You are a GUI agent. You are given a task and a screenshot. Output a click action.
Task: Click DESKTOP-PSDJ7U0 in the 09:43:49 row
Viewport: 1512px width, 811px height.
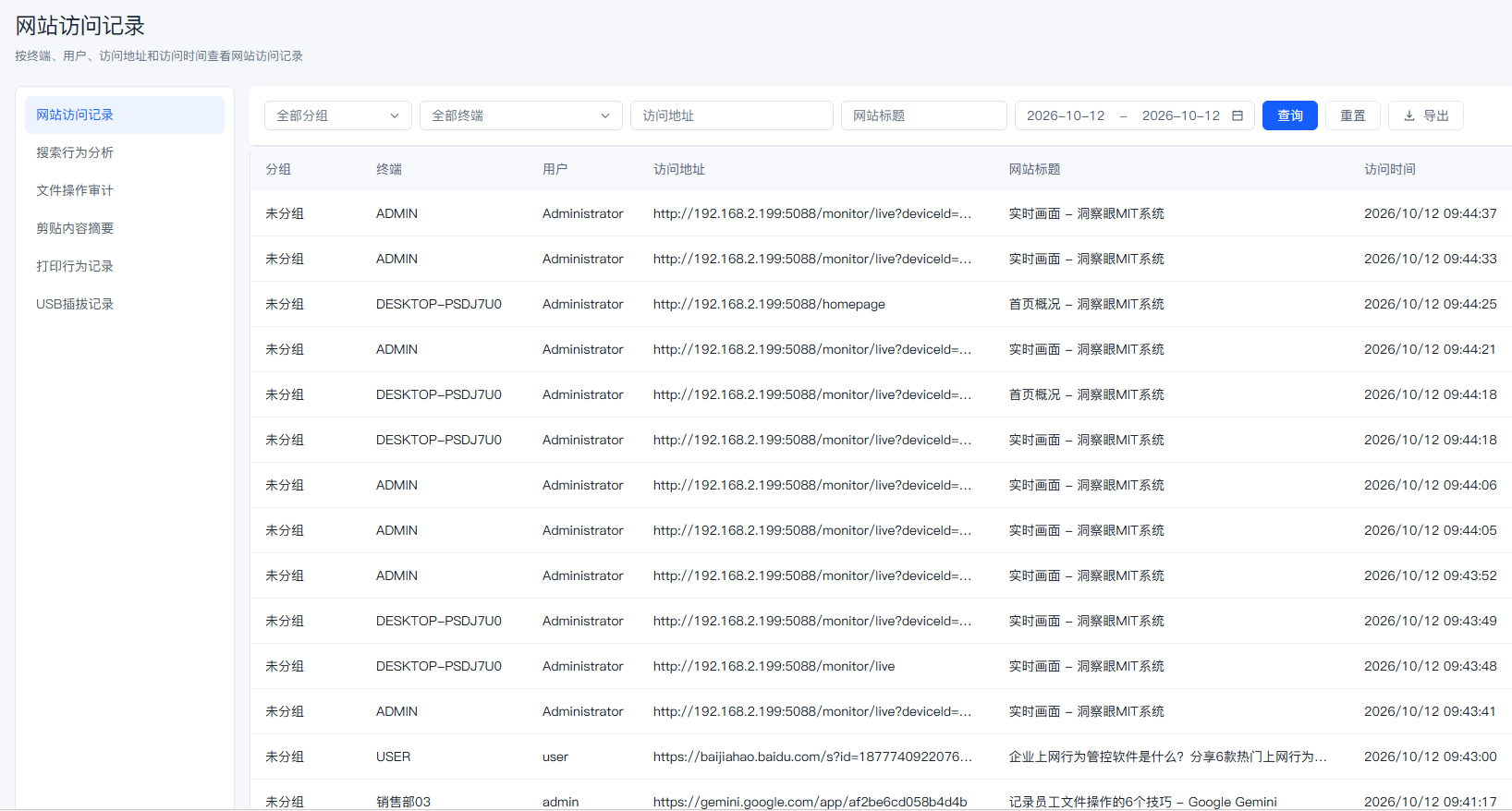click(439, 621)
